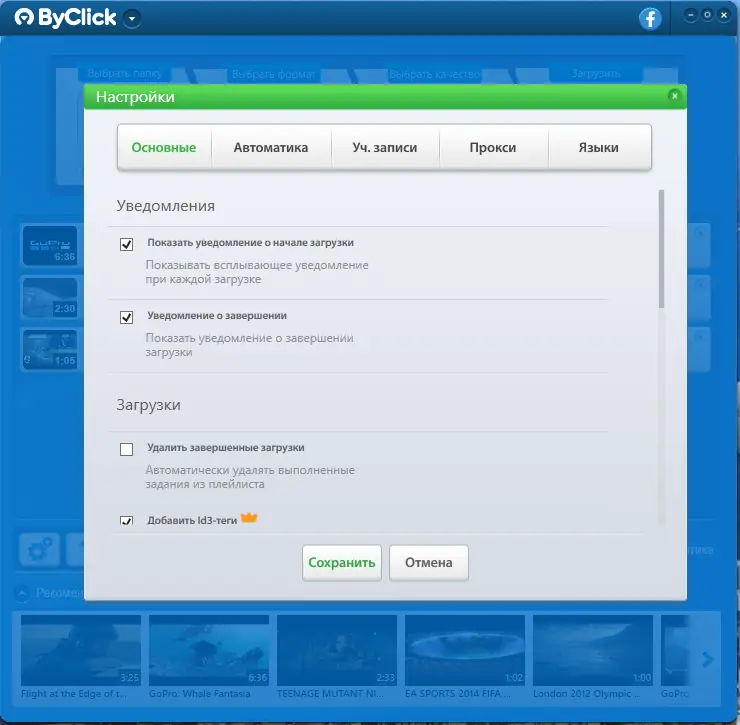This screenshot has width=740, height=725.
Task: Click Выбрать качество in background window
Action: point(435,75)
